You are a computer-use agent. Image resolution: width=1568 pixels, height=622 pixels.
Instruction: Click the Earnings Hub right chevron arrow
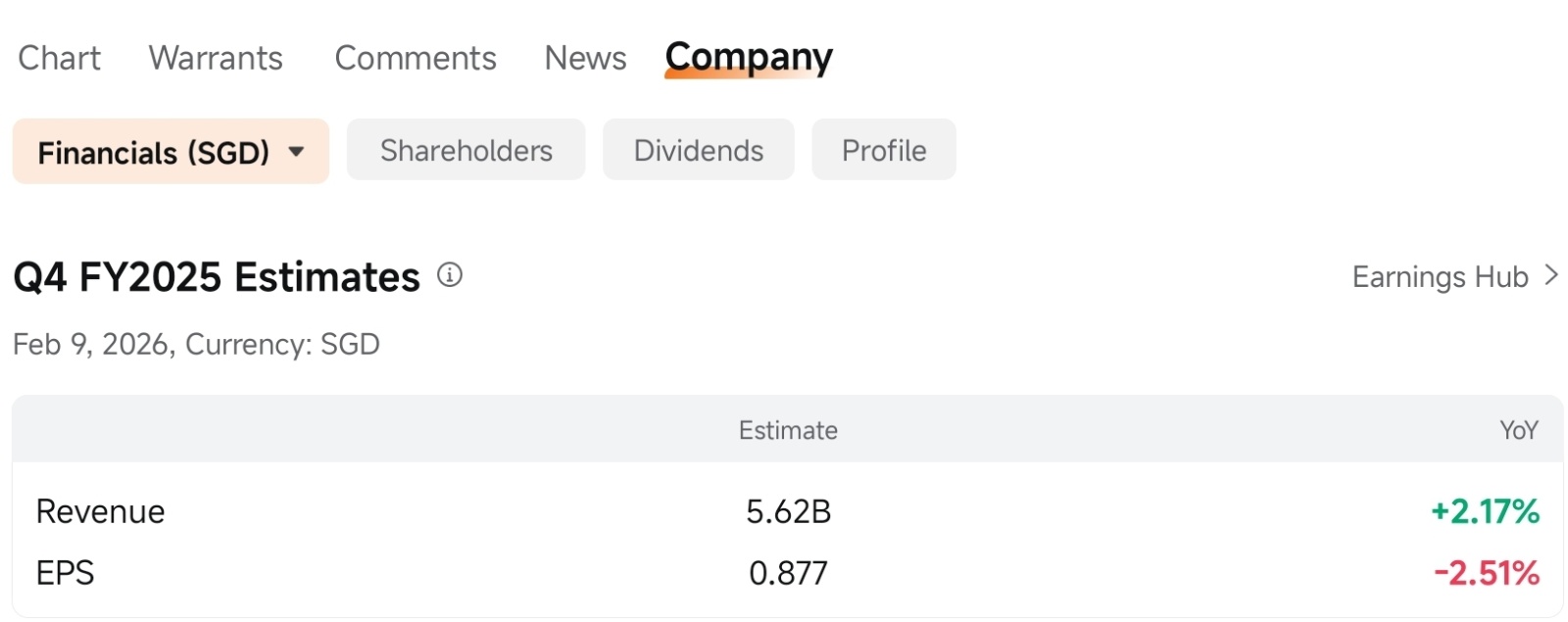click(1551, 275)
